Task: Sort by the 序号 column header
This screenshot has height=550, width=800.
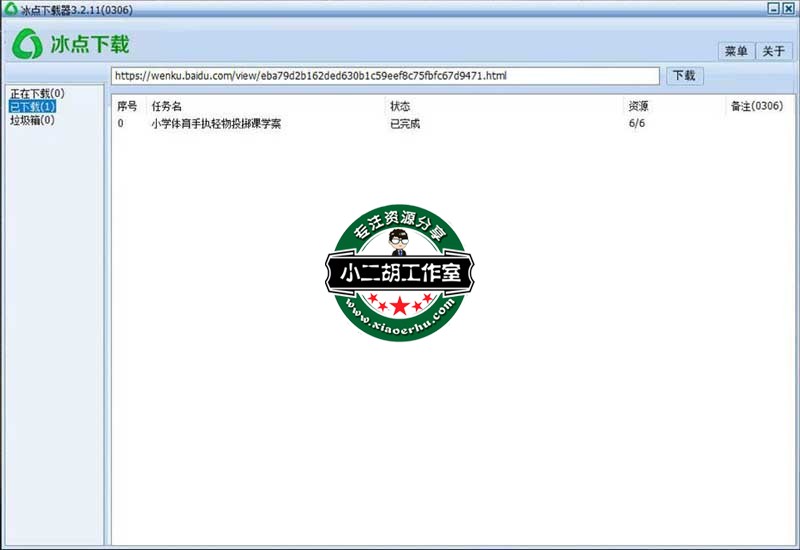Action: [127, 106]
